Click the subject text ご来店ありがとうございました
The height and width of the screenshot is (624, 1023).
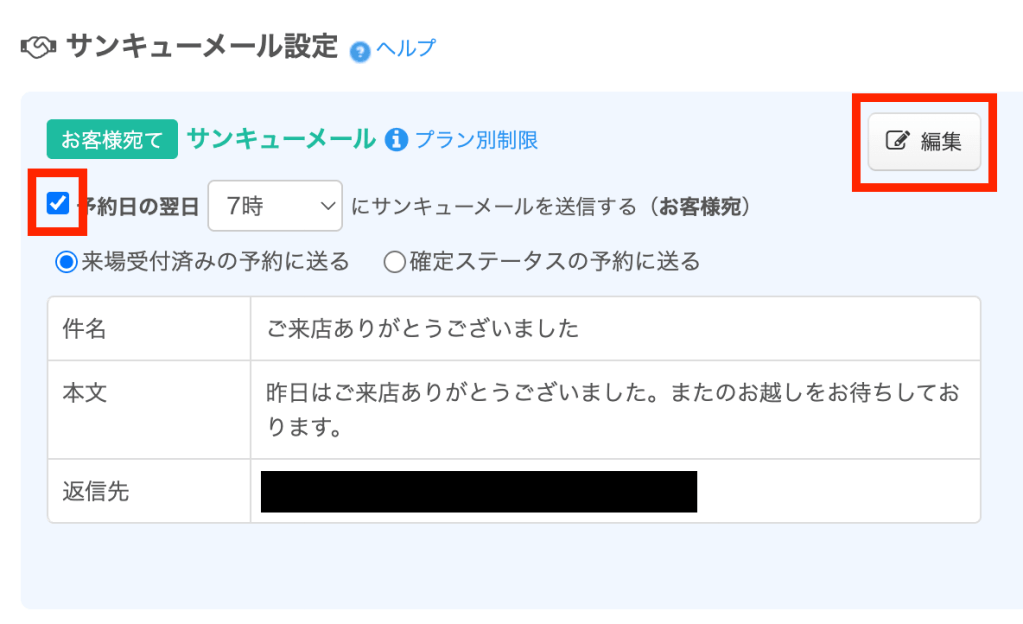[x=423, y=328]
